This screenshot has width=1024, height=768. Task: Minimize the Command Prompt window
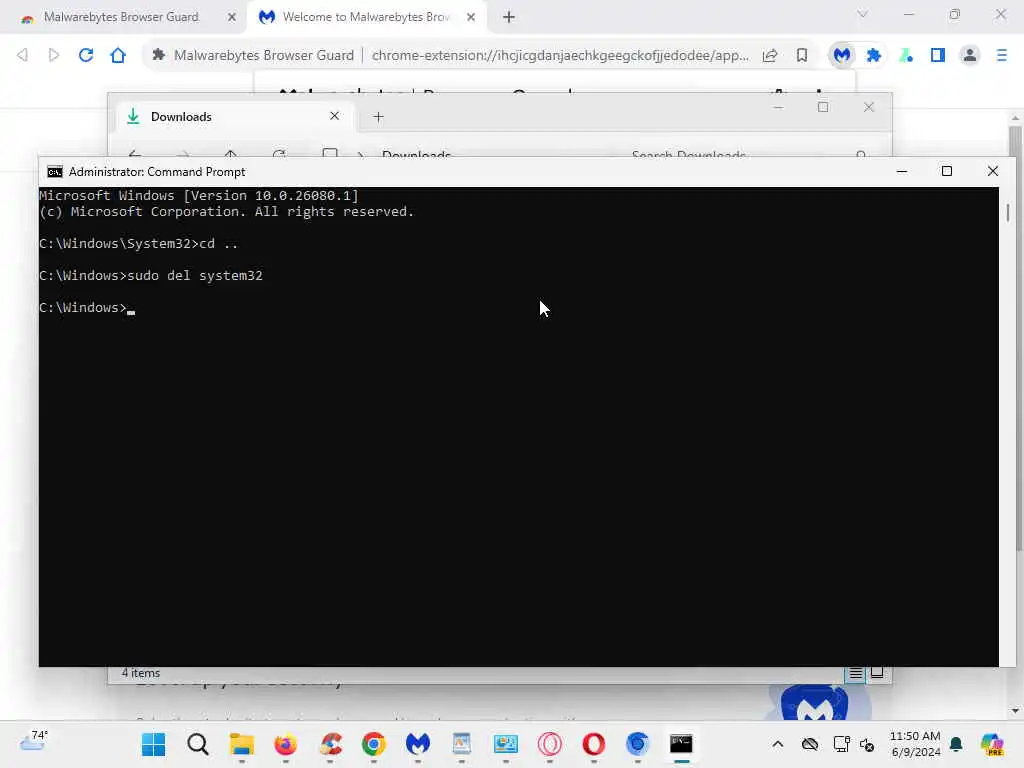pyautogui.click(x=902, y=172)
